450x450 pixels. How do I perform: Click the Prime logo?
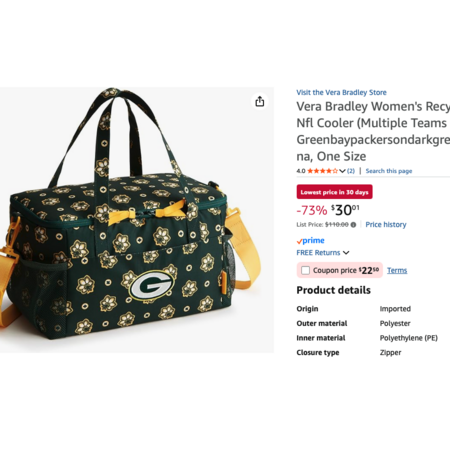(x=310, y=240)
